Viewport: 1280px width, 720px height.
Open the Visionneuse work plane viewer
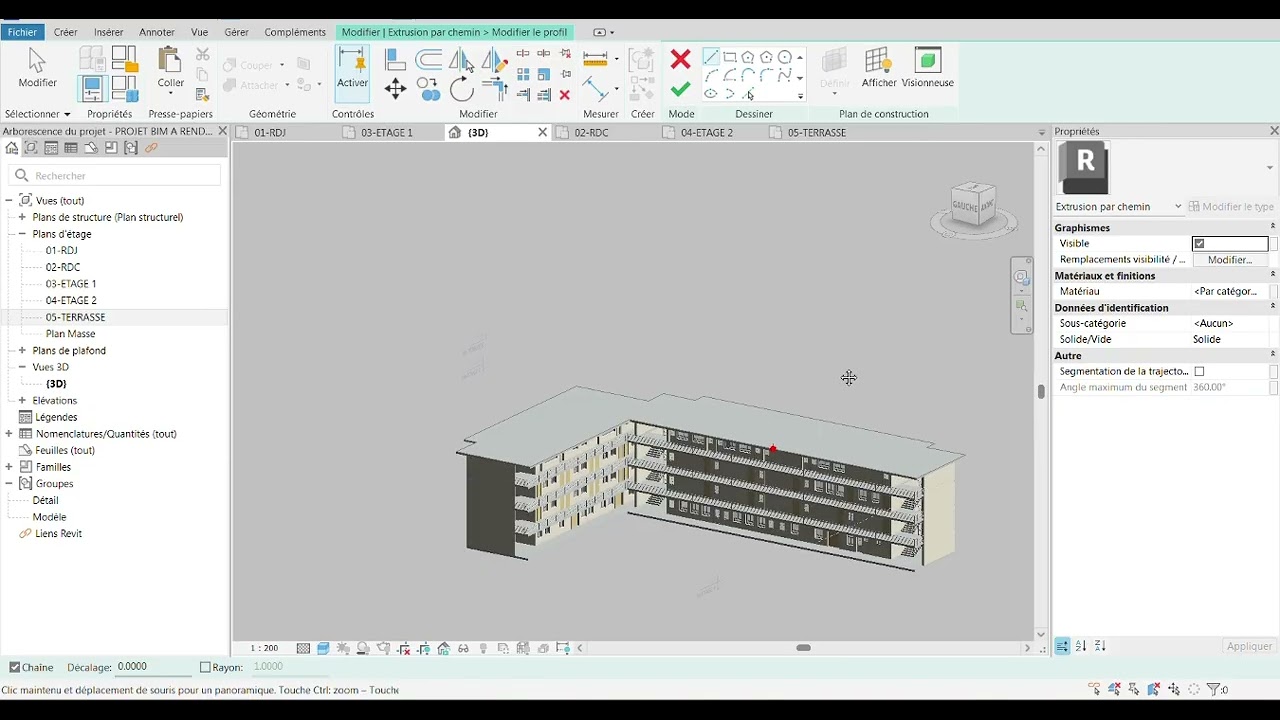click(927, 68)
